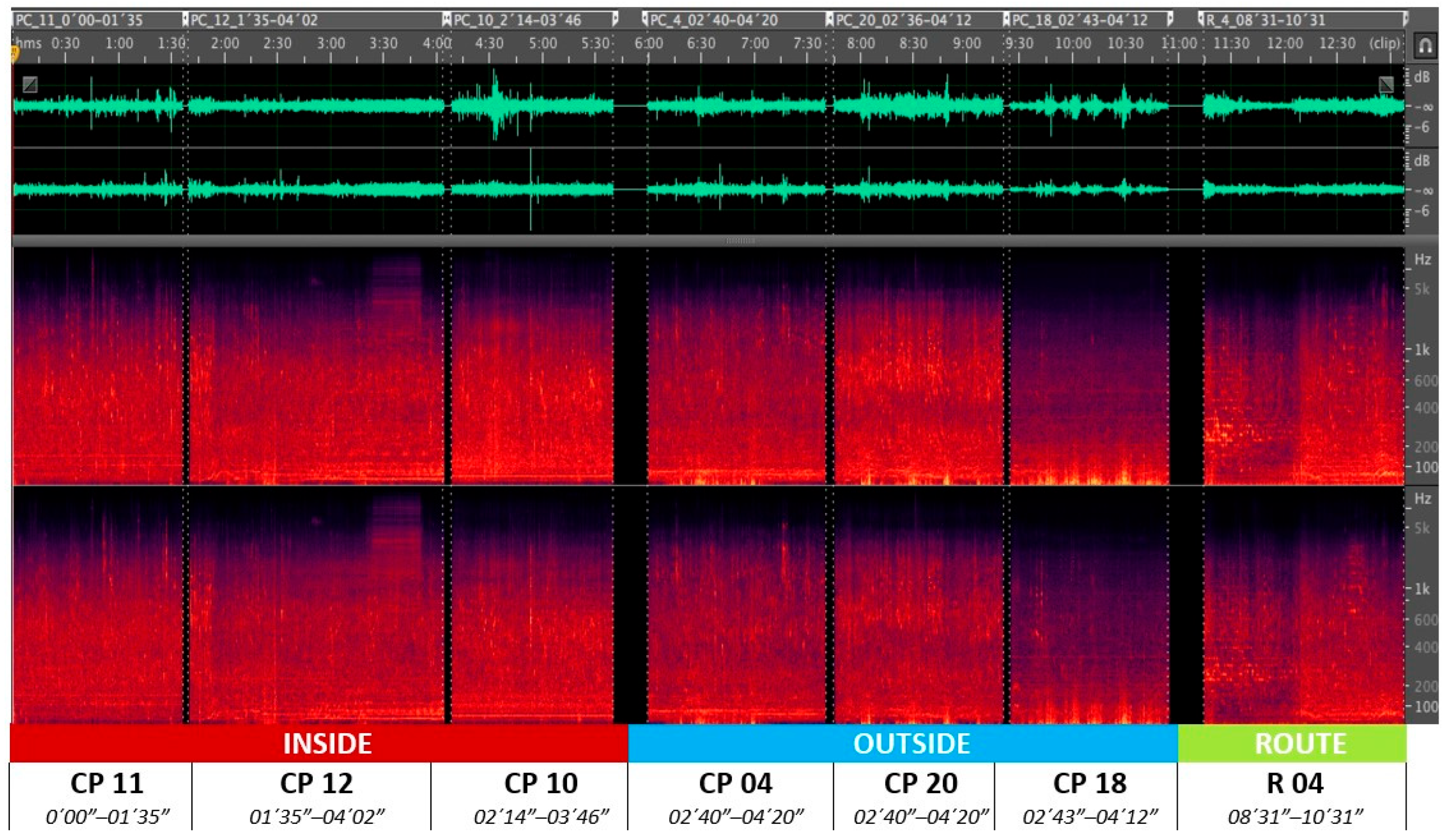1447x840 pixels.
Task: Click the hms time format label
Action: point(29,42)
